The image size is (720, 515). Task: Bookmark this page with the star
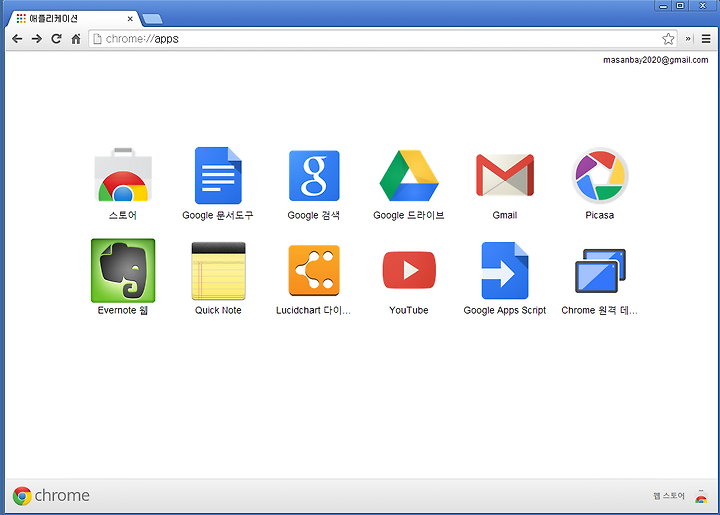coord(668,39)
